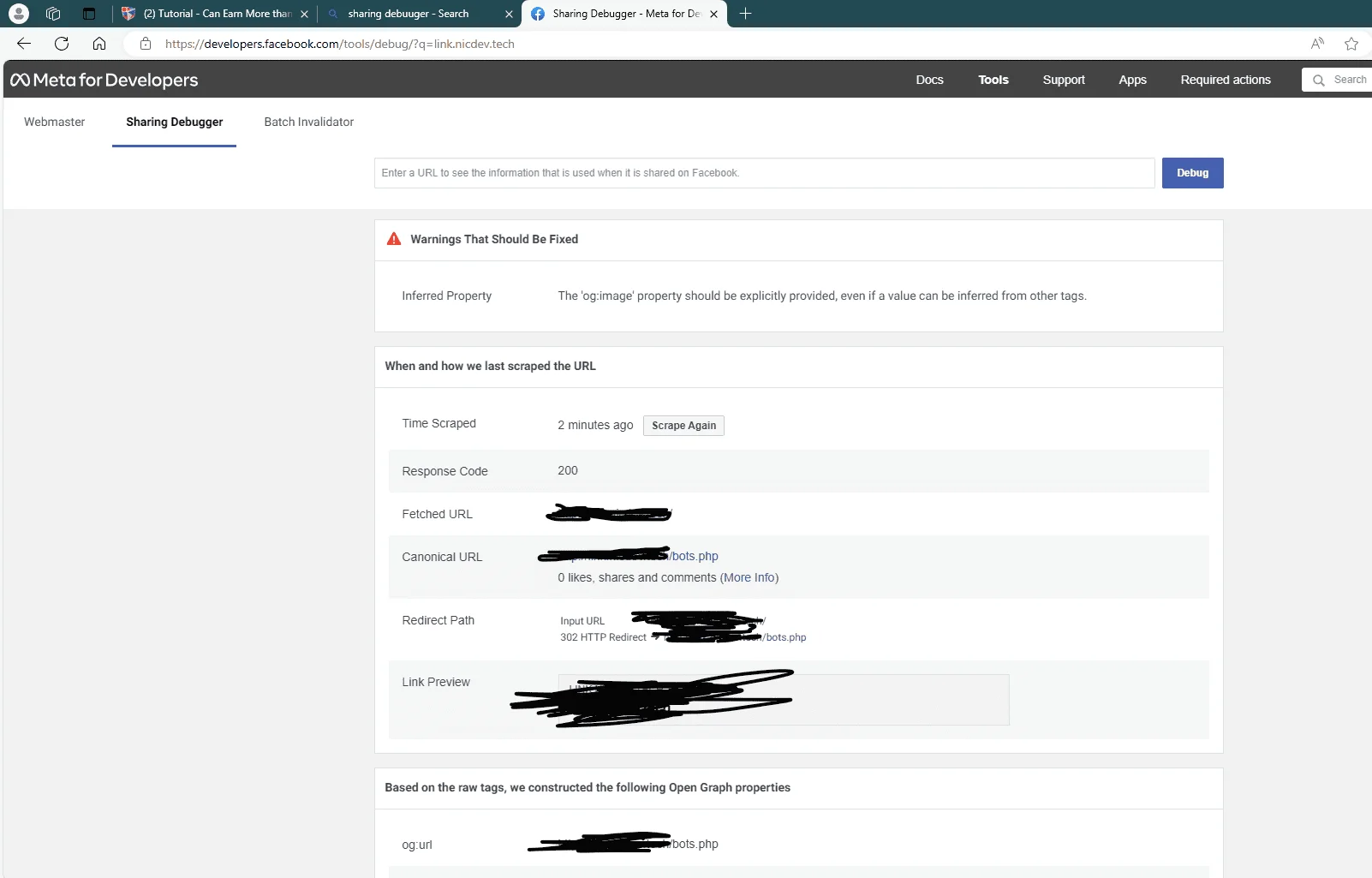Select the 'Redirect Path' label
The width and height of the screenshot is (1372, 878).
[438, 620]
